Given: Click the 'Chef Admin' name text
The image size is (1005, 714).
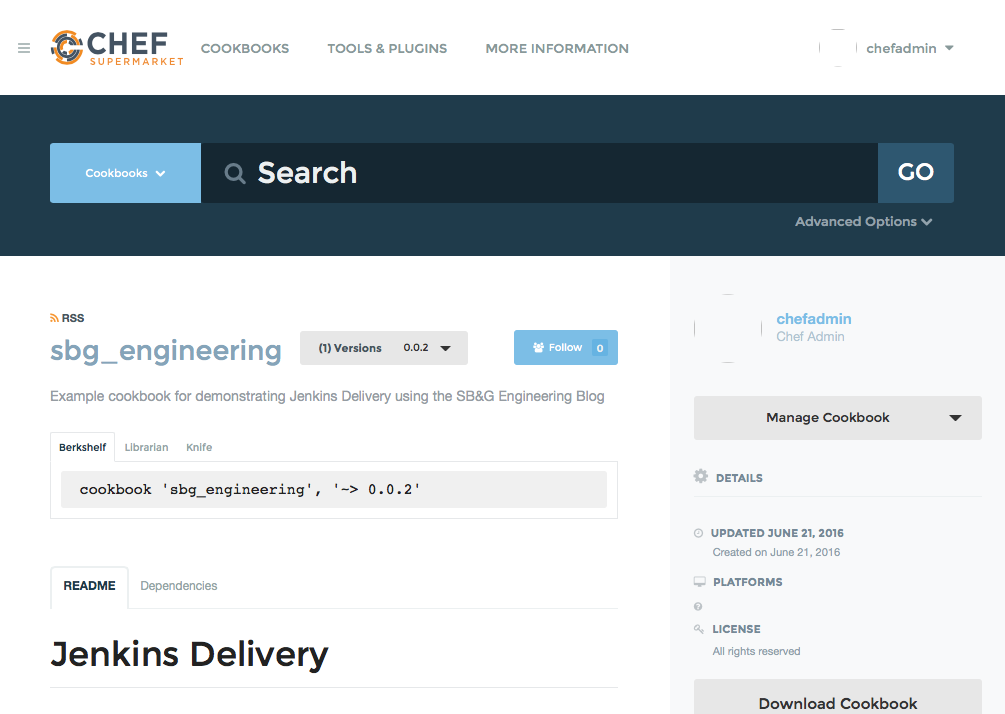Looking at the screenshot, I should 810,337.
